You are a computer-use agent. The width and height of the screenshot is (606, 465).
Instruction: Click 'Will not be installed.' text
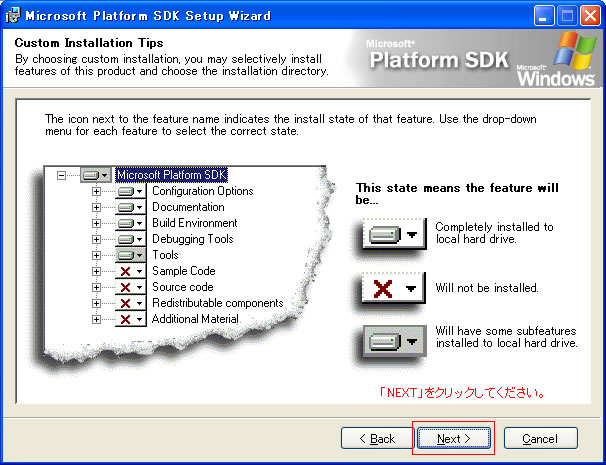(x=487, y=288)
